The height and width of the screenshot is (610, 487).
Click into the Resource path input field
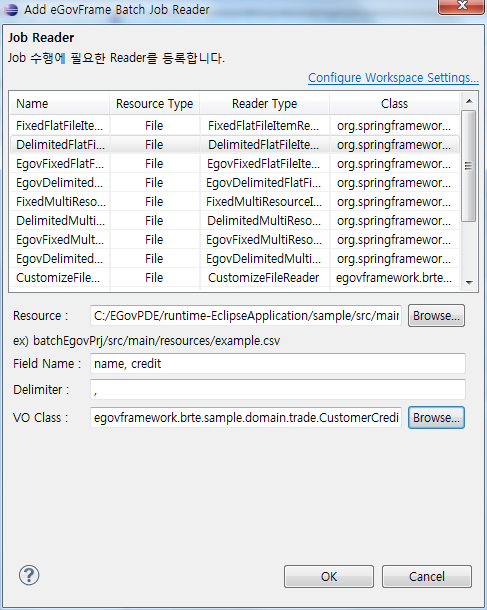click(246, 316)
